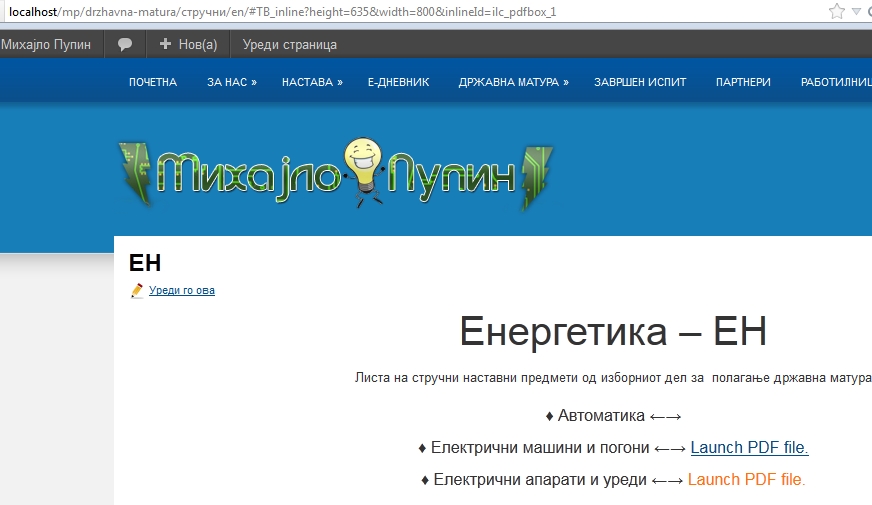Expand the НАСТАВА menu

coord(312,83)
